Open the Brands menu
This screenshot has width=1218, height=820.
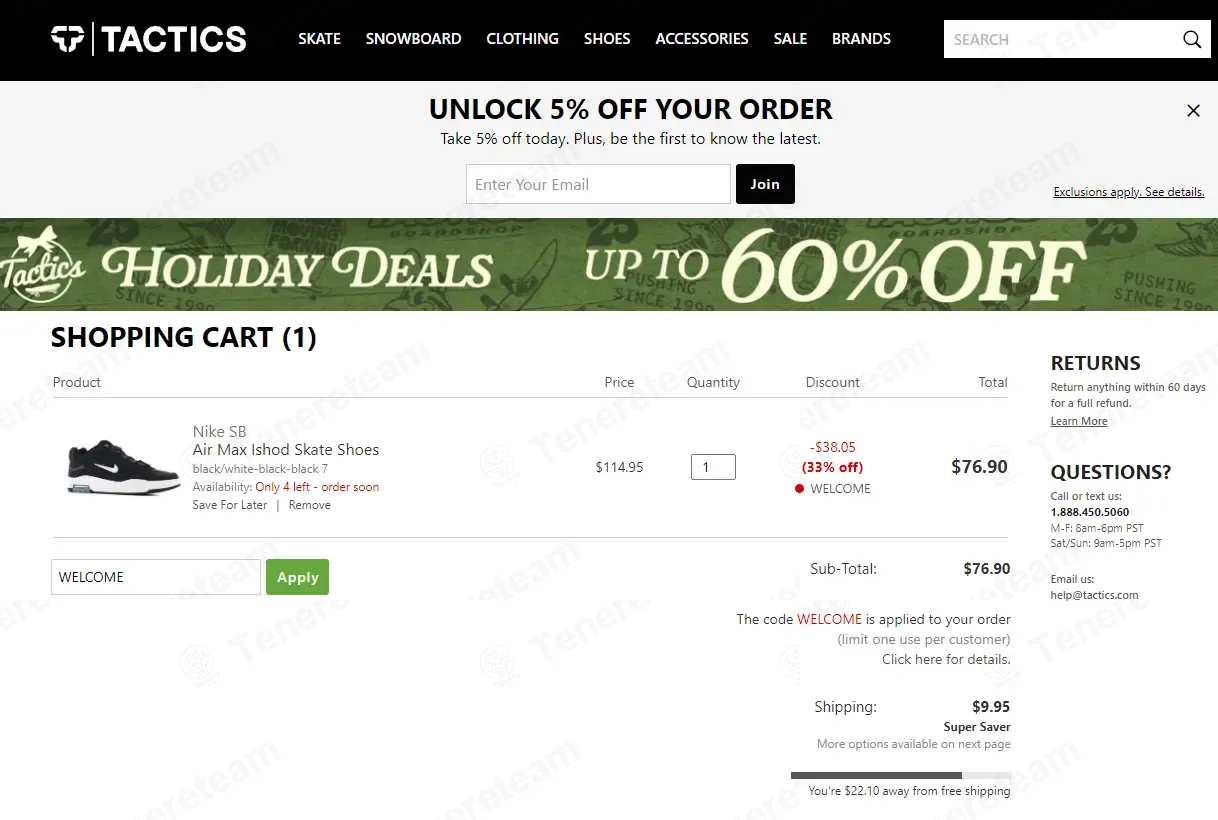click(861, 39)
